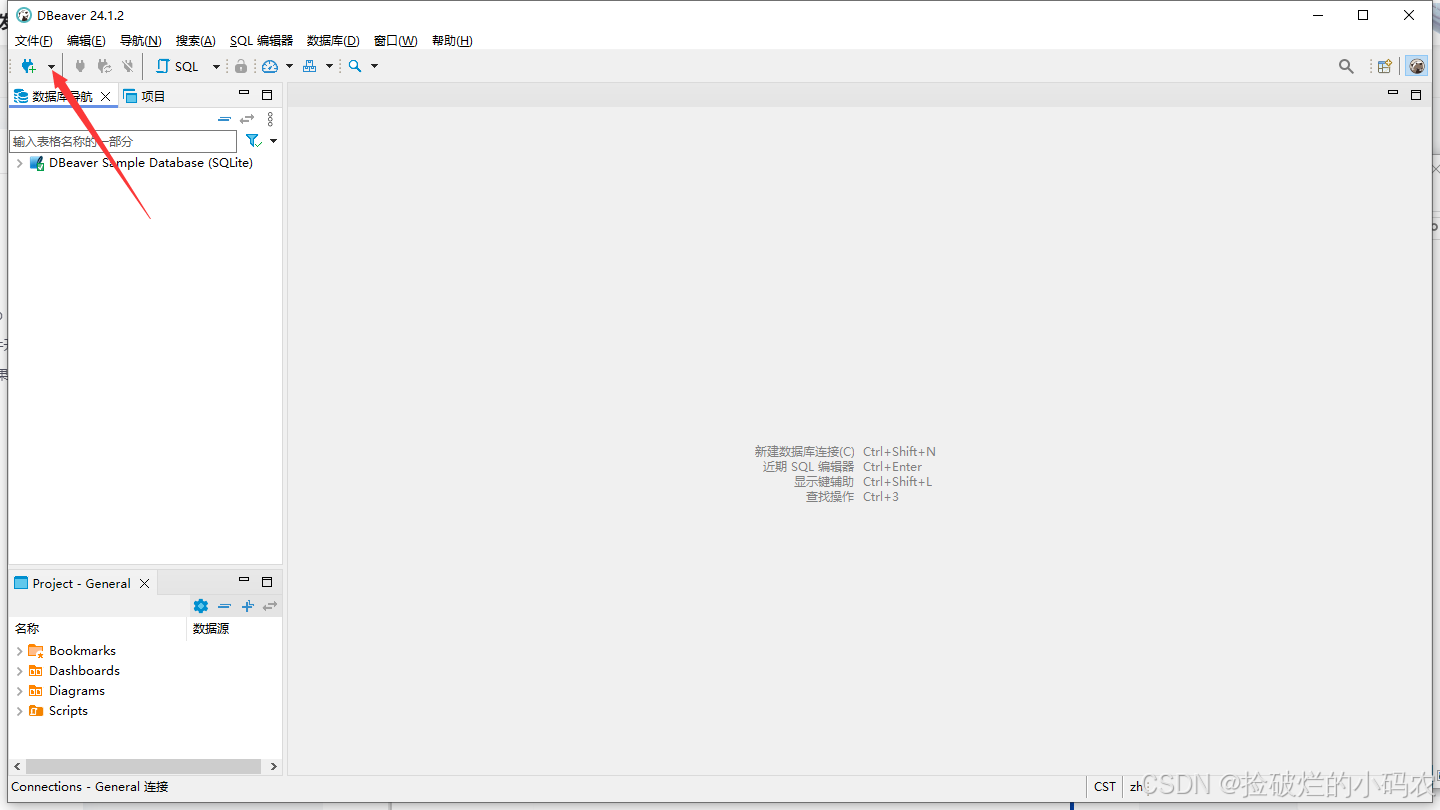Click the gear configure icon in Project panel
This screenshot has height=810, width=1440.
coord(201,606)
